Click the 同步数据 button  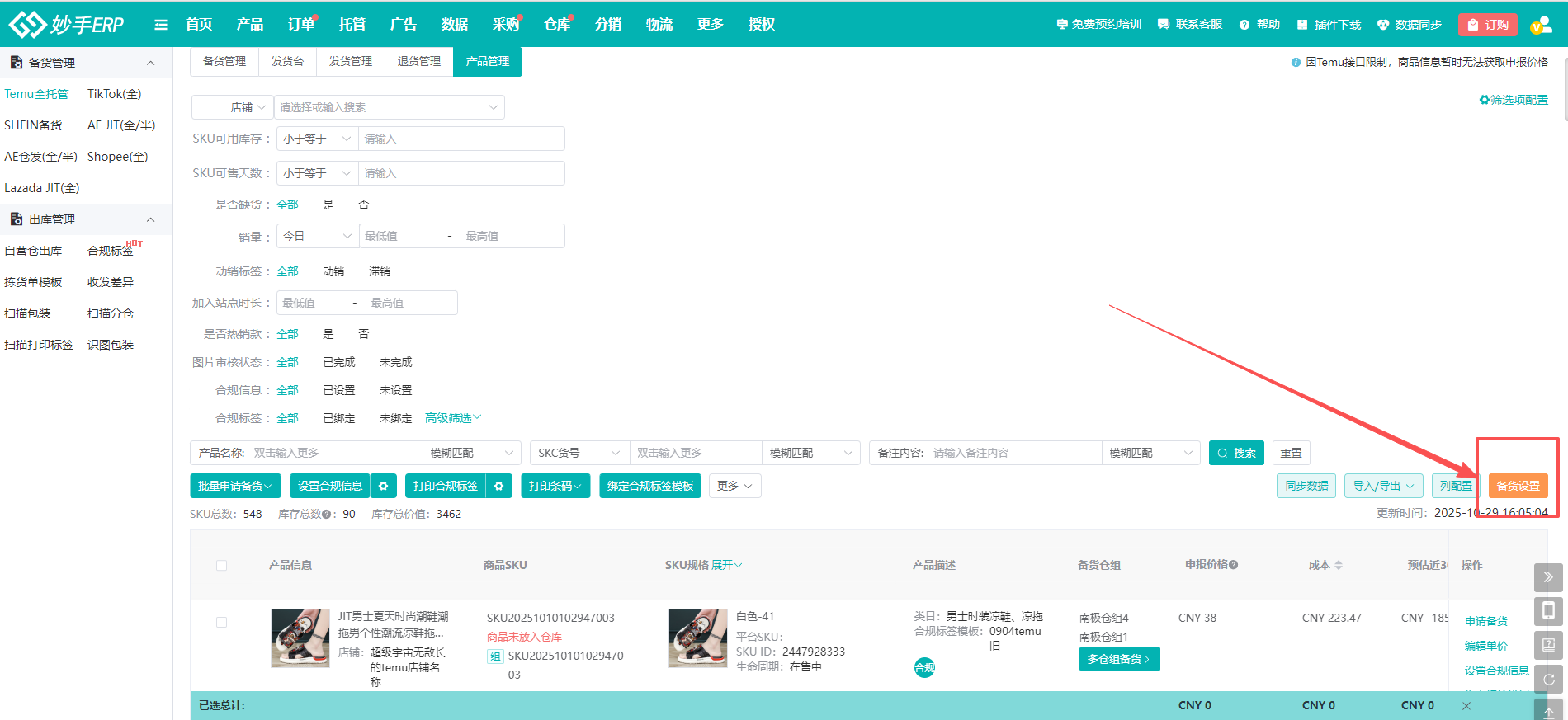[1306, 486]
